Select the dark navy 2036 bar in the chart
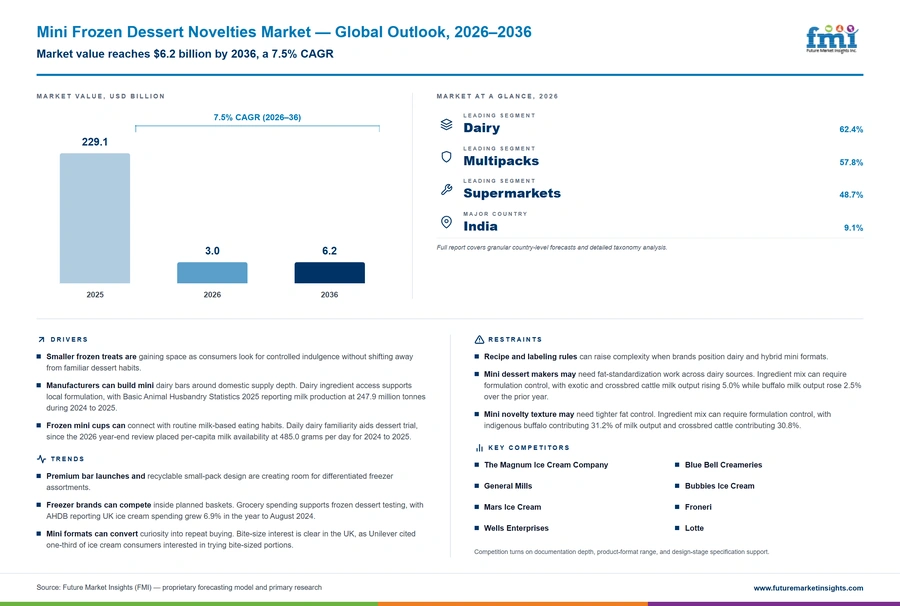 click(x=329, y=273)
